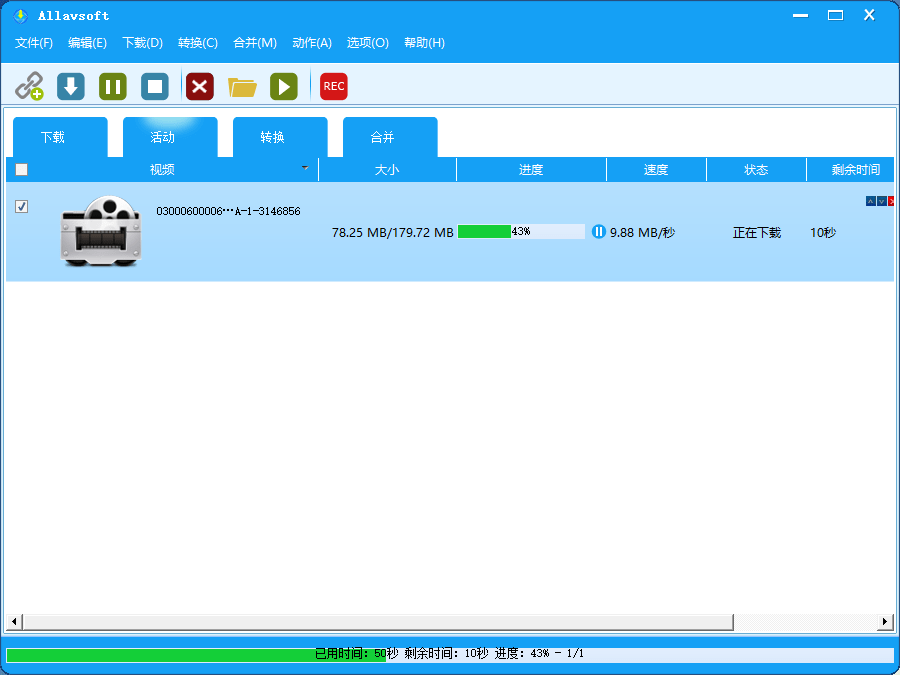The width and height of the screenshot is (900, 675).
Task: Click the horizontal scrollbar left arrow
Action: pyautogui.click(x=14, y=621)
